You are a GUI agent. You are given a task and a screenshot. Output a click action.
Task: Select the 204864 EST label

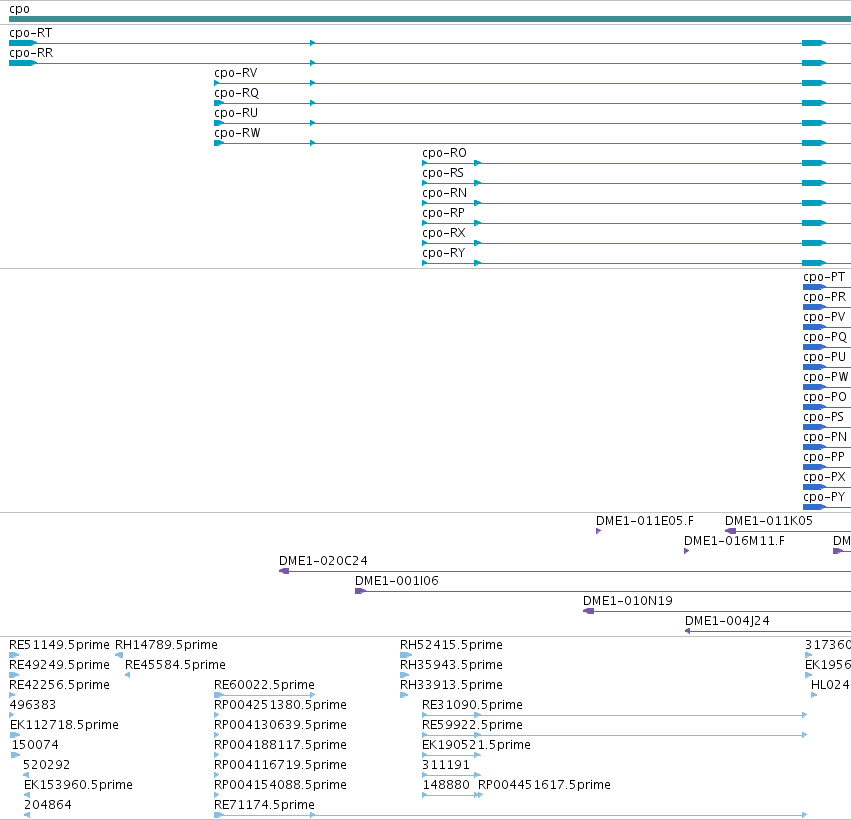coord(48,806)
